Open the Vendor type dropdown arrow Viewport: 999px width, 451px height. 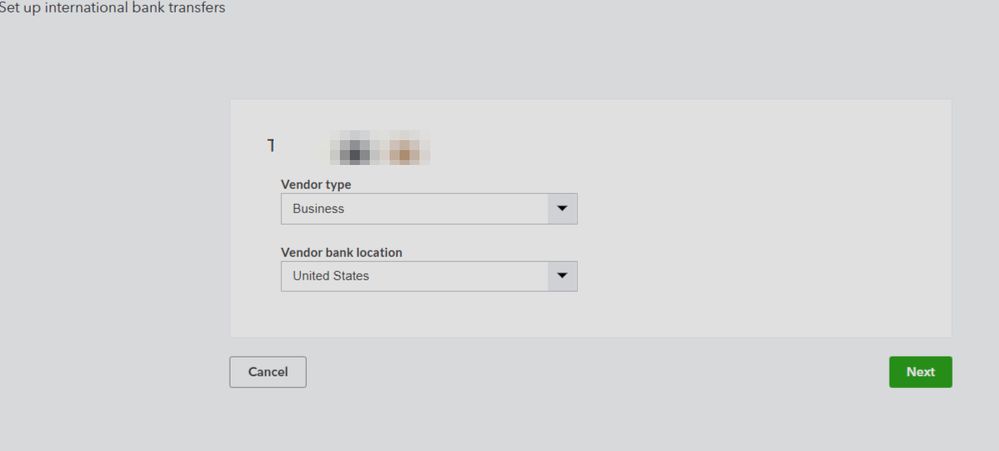pyautogui.click(x=562, y=209)
